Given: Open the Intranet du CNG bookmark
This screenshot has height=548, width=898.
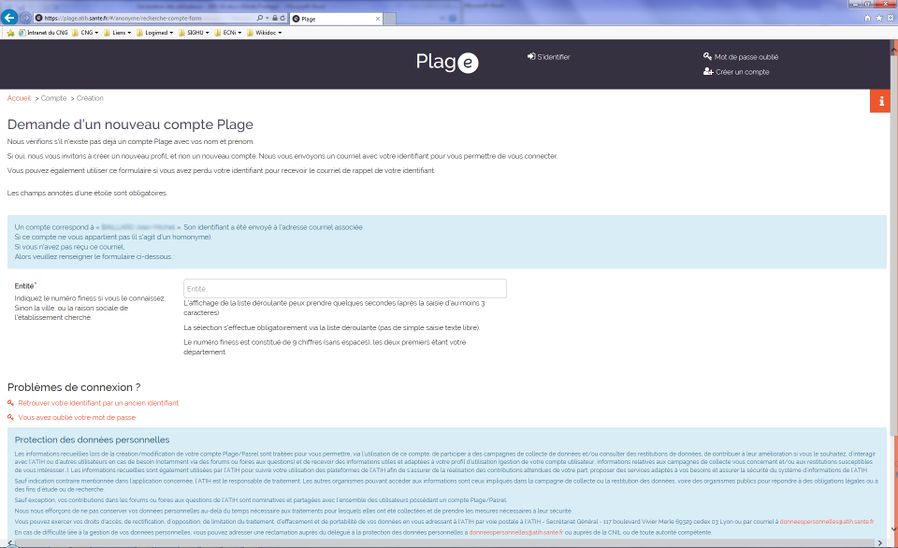Looking at the screenshot, I should click(43, 33).
